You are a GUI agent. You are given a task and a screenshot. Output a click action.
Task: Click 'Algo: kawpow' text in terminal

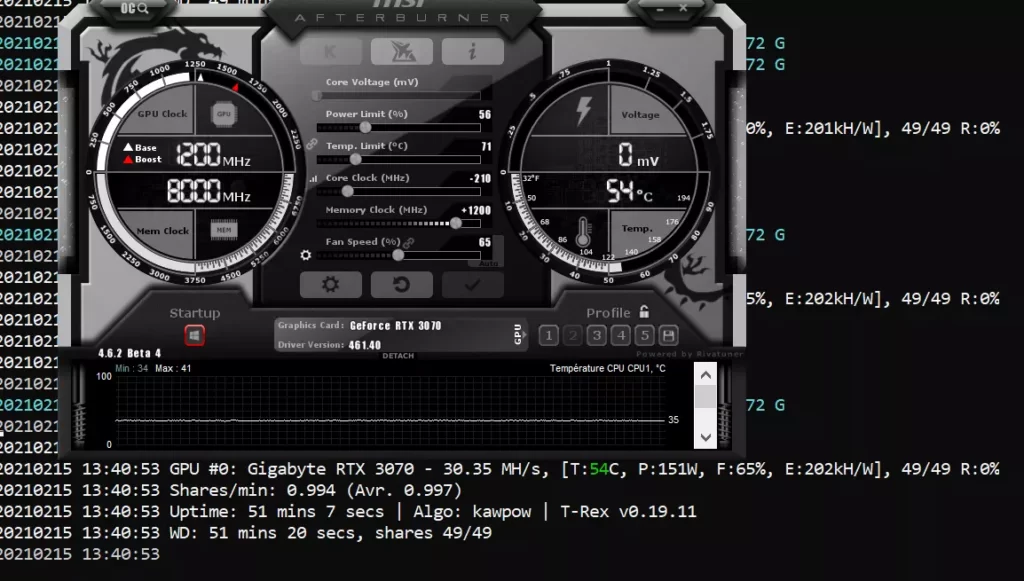(472, 512)
